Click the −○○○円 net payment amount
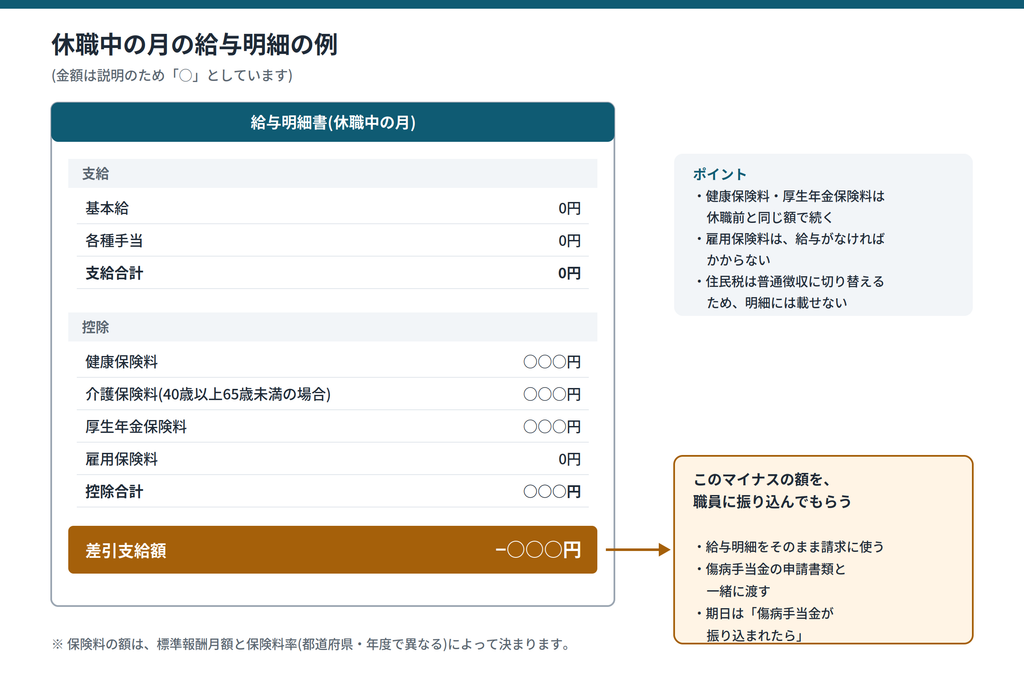Screen dimensions: 1024x683 (537, 550)
